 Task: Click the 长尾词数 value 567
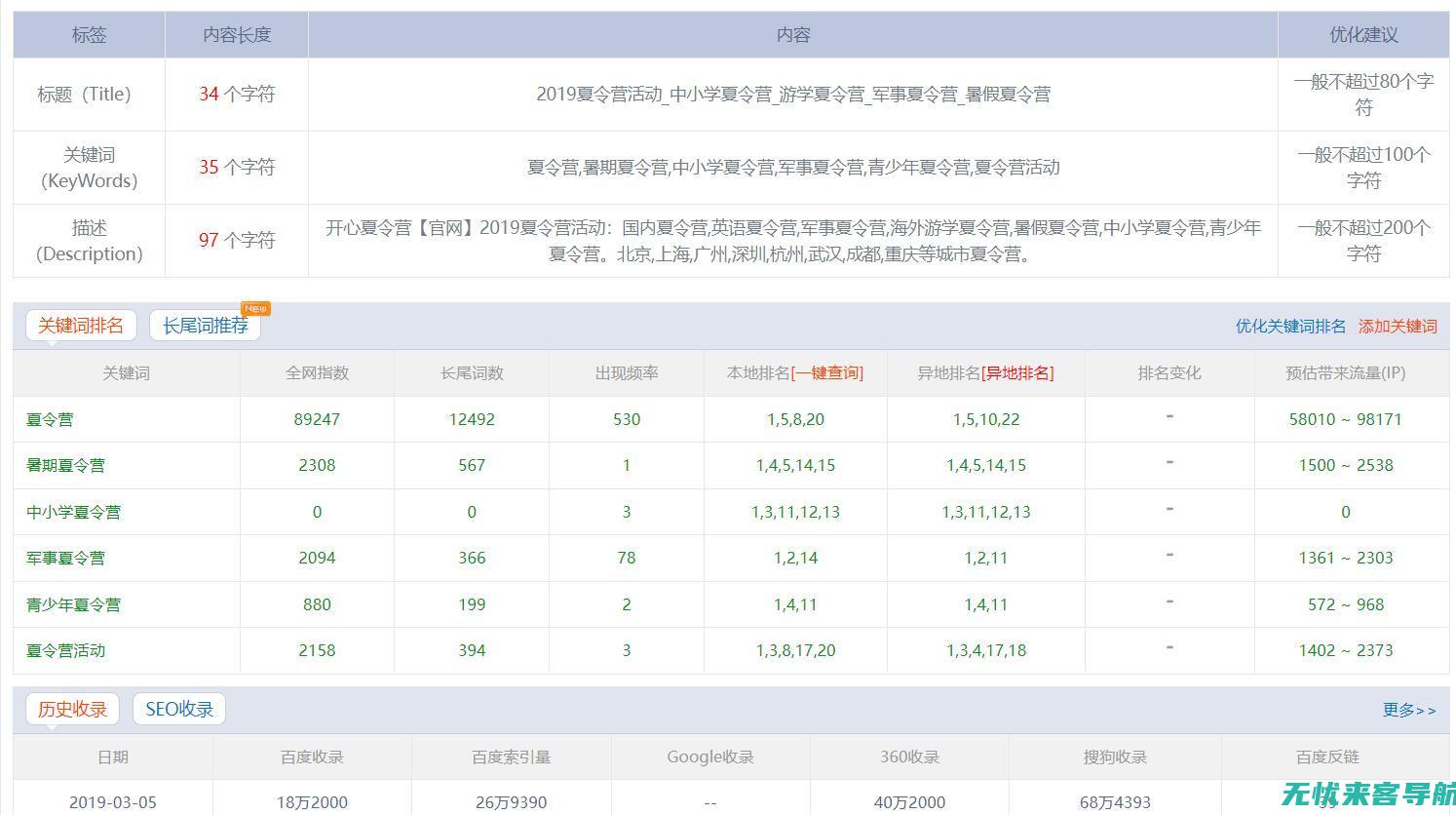(x=472, y=466)
